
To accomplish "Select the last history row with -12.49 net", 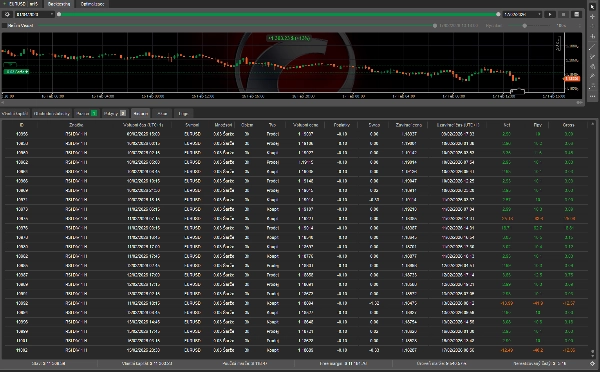I will [x=296, y=350].
